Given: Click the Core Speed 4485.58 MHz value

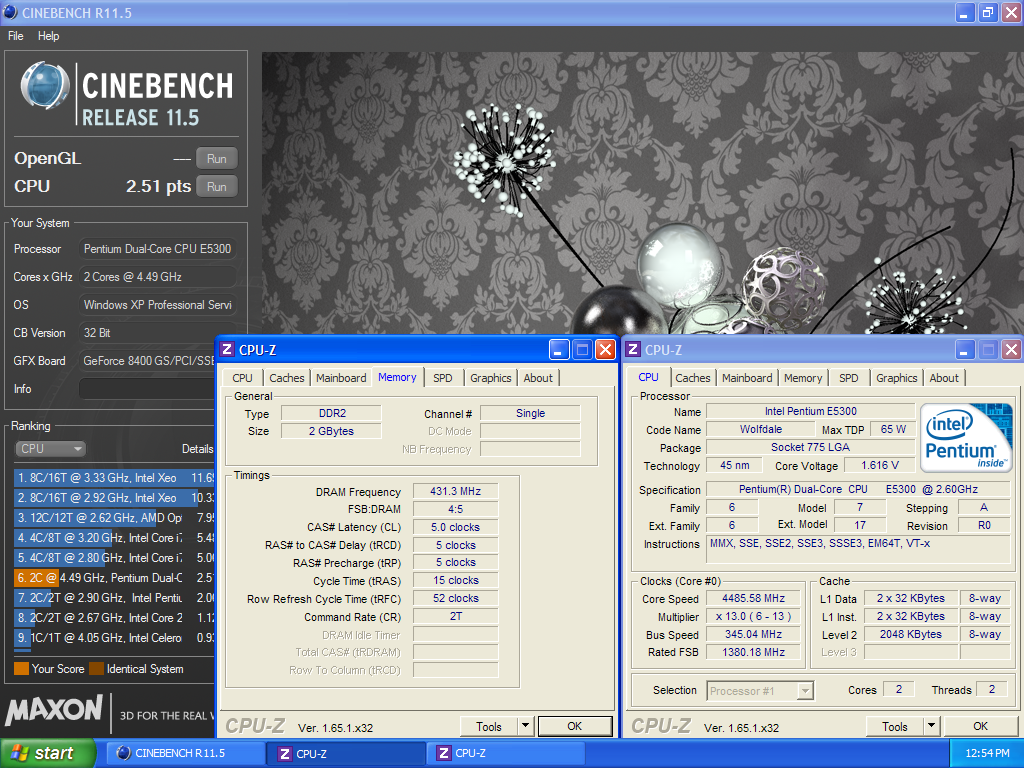Looking at the screenshot, I should 754,598.
